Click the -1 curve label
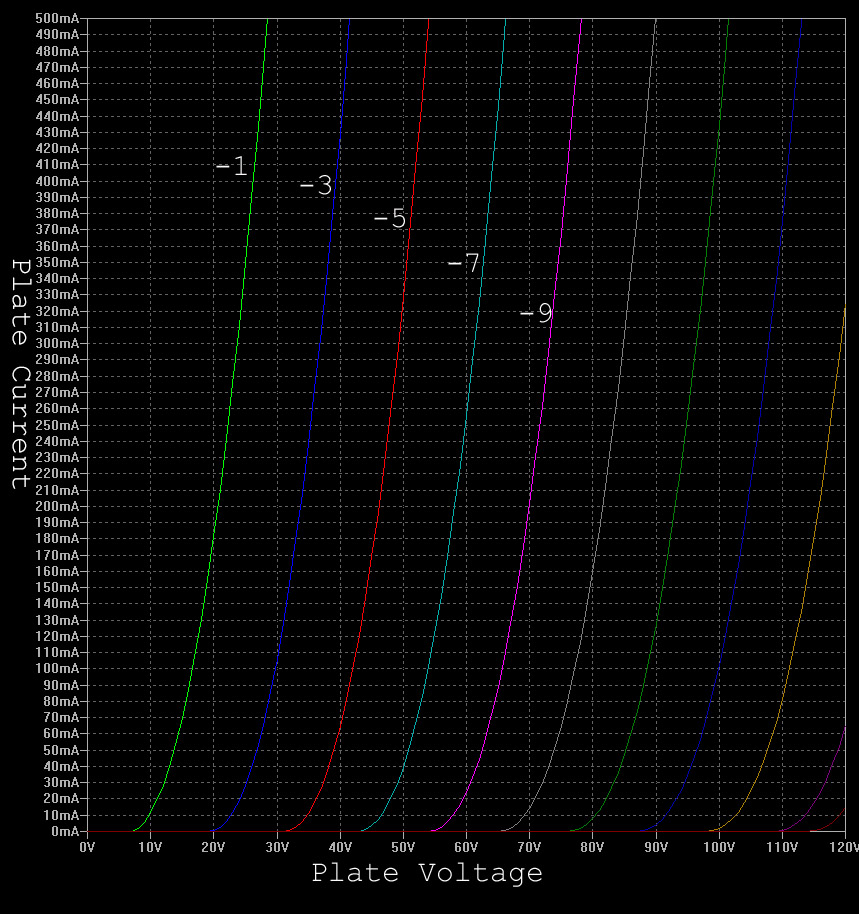This screenshot has height=914, width=859. tap(232, 167)
